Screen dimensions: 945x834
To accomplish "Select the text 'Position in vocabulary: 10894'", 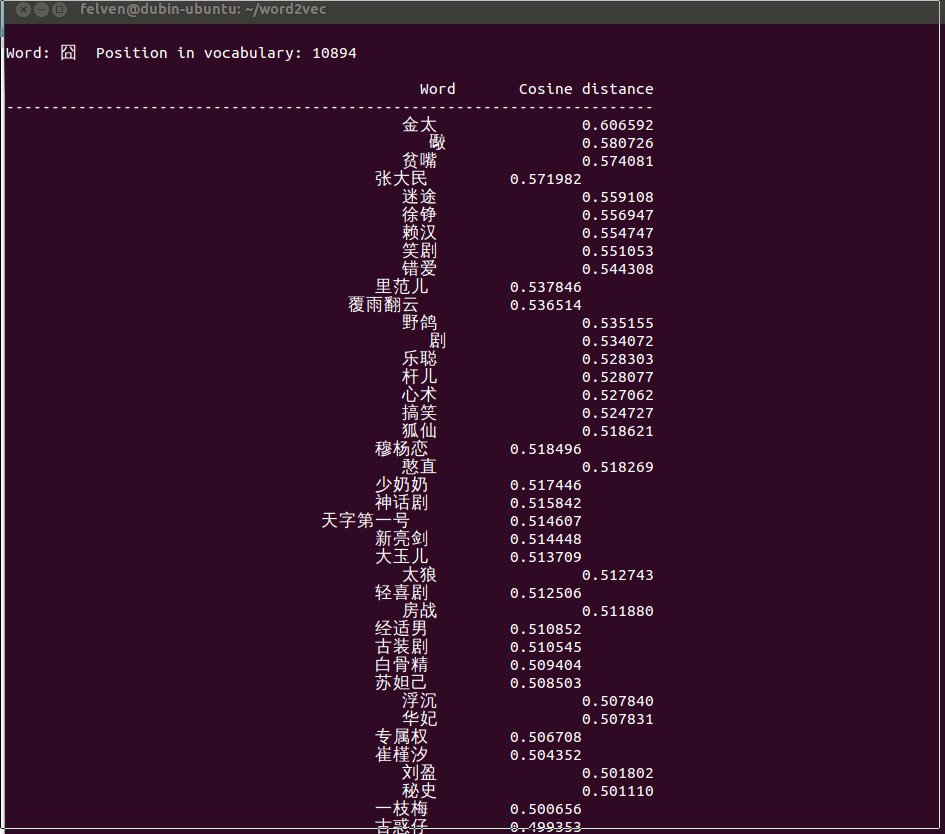I will [226, 53].
